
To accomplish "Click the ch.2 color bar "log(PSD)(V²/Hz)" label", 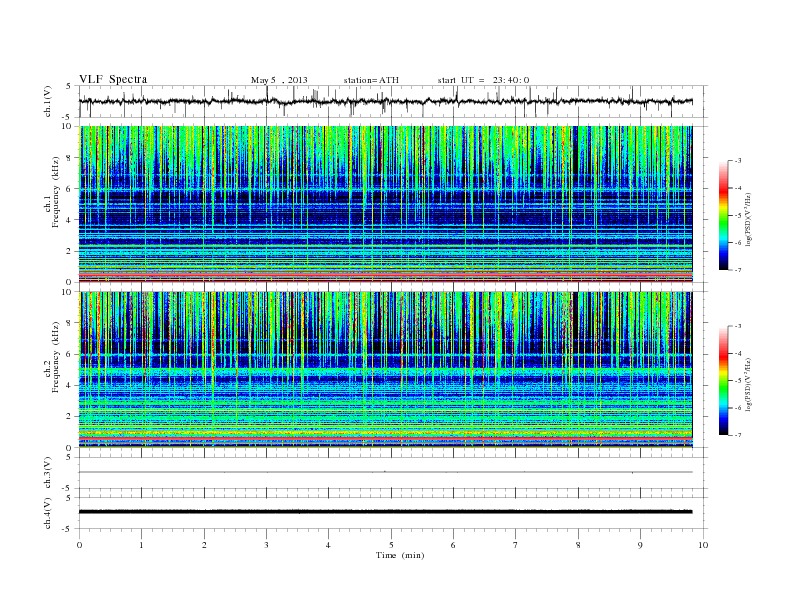I will pyautogui.click(x=748, y=384).
